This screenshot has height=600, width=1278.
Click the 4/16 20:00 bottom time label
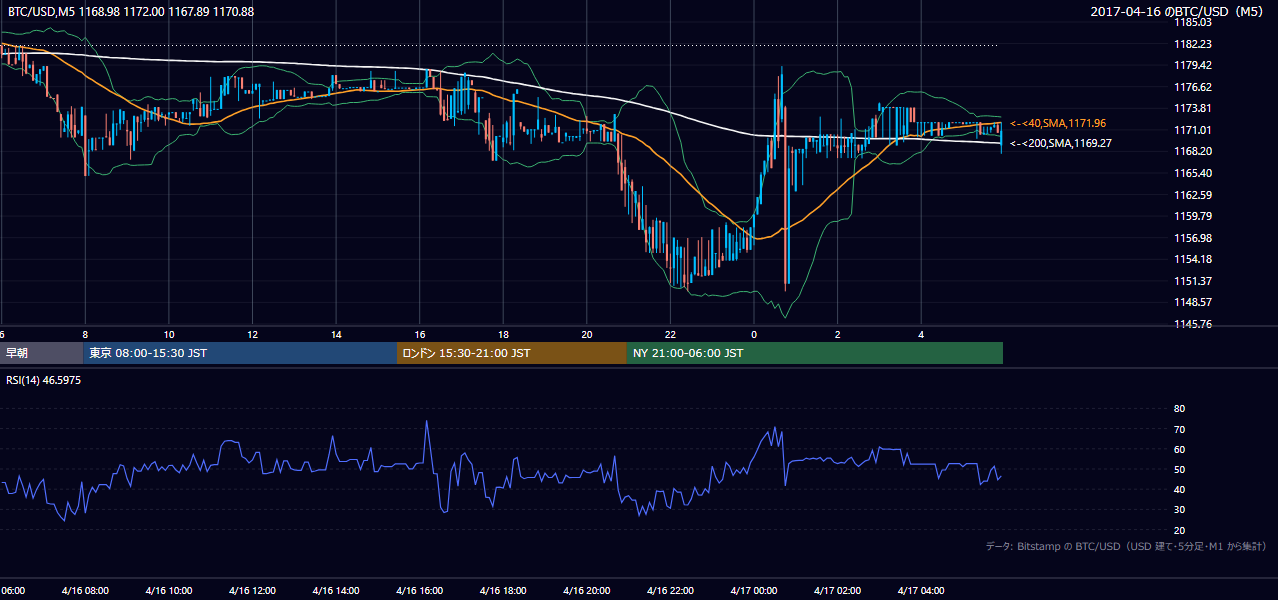coord(587,590)
